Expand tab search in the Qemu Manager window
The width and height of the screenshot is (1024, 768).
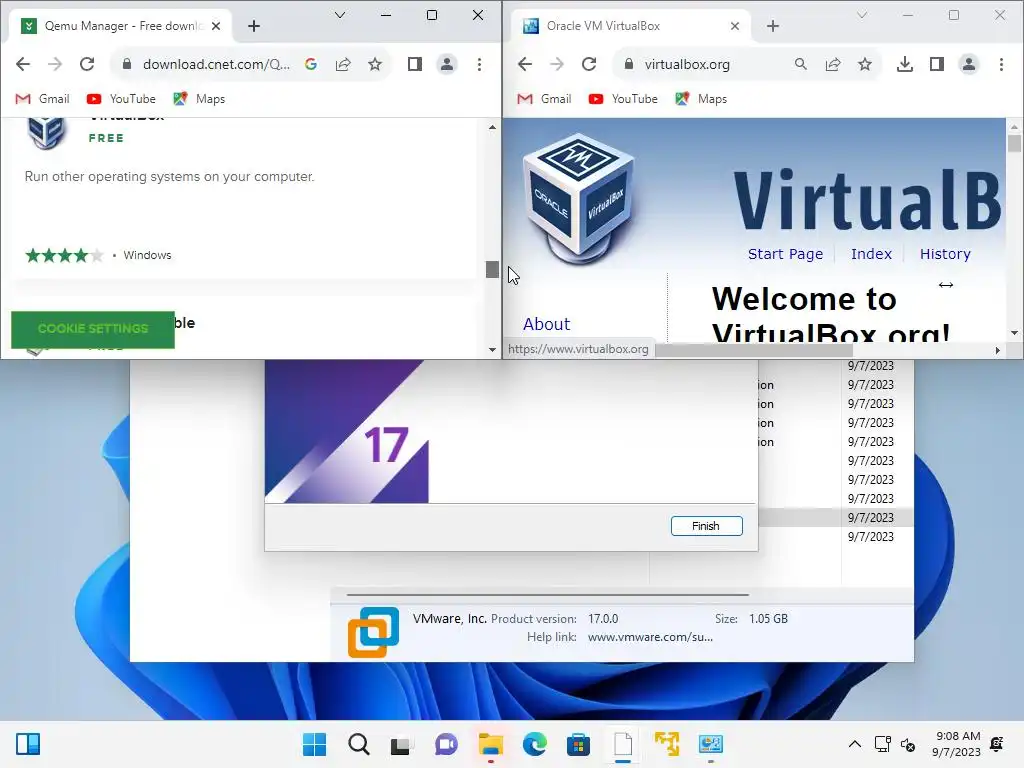coord(340,15)
